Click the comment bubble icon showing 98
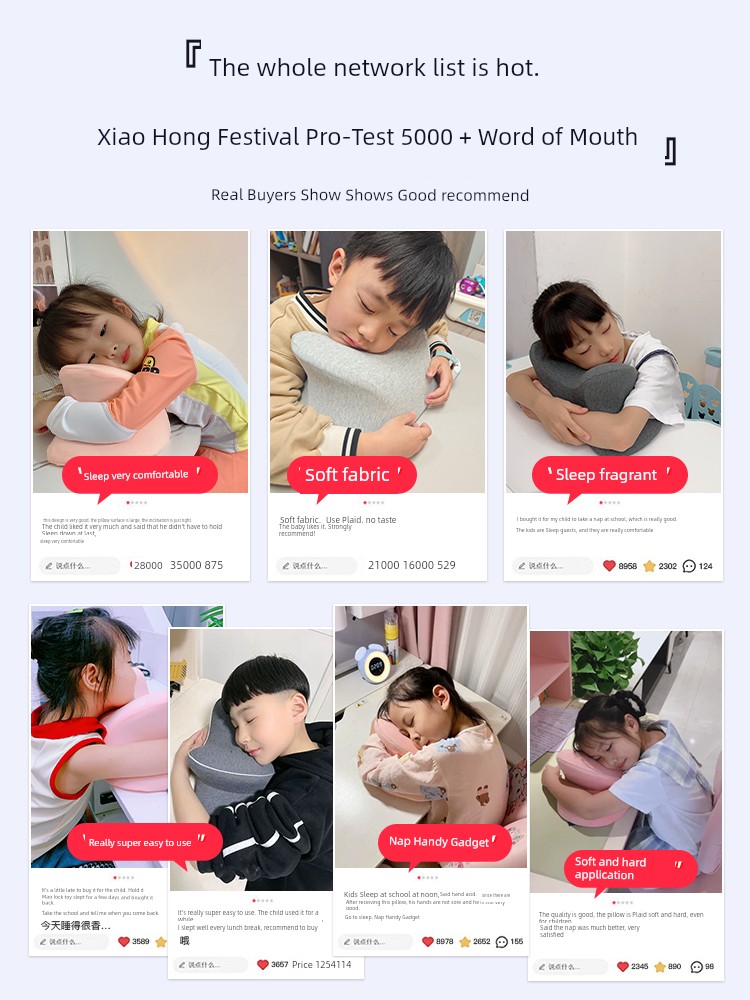This screenshot has height=1000, width=750. [x=697, y=966]
